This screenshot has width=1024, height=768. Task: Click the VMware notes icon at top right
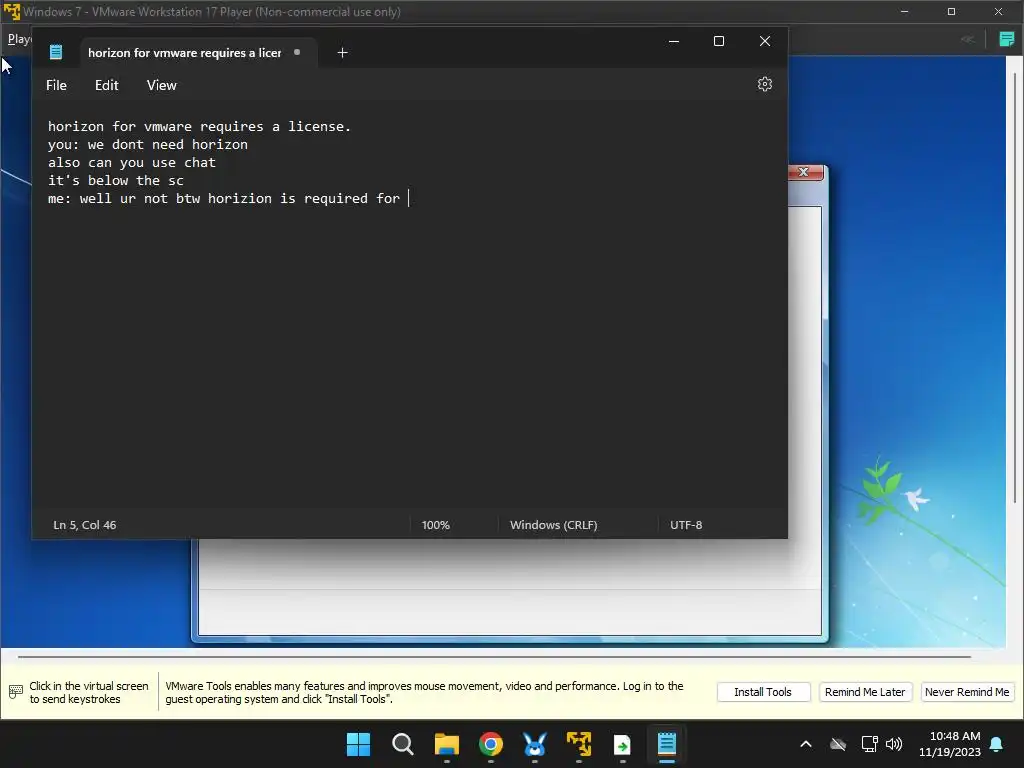click(1006, 39)
